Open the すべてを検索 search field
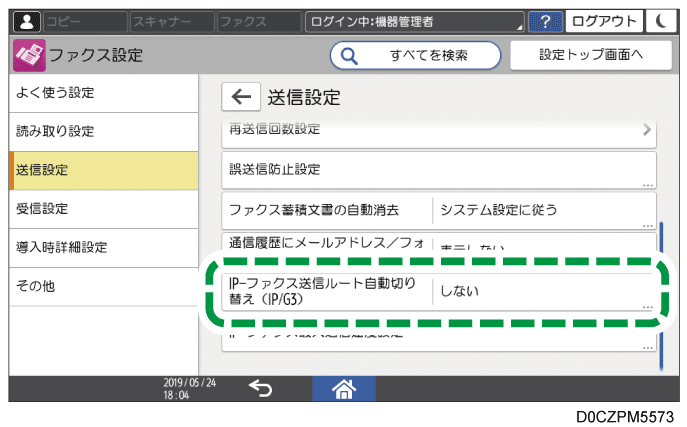The image size is (687, 427). pyautogui.click(x=415, y=56)
